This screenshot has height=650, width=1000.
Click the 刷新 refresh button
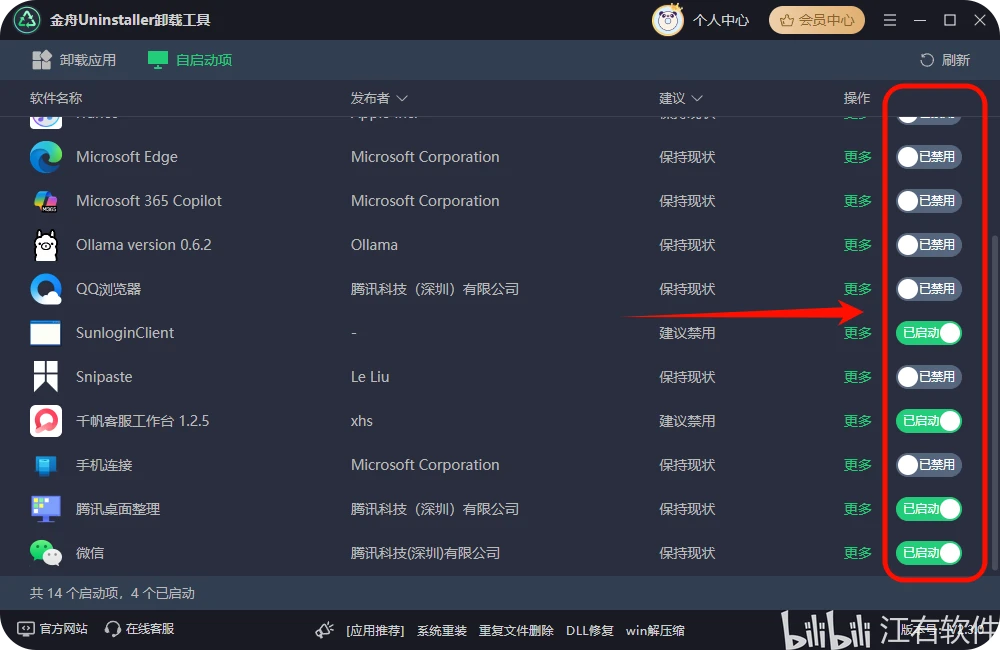pos(945,60)
